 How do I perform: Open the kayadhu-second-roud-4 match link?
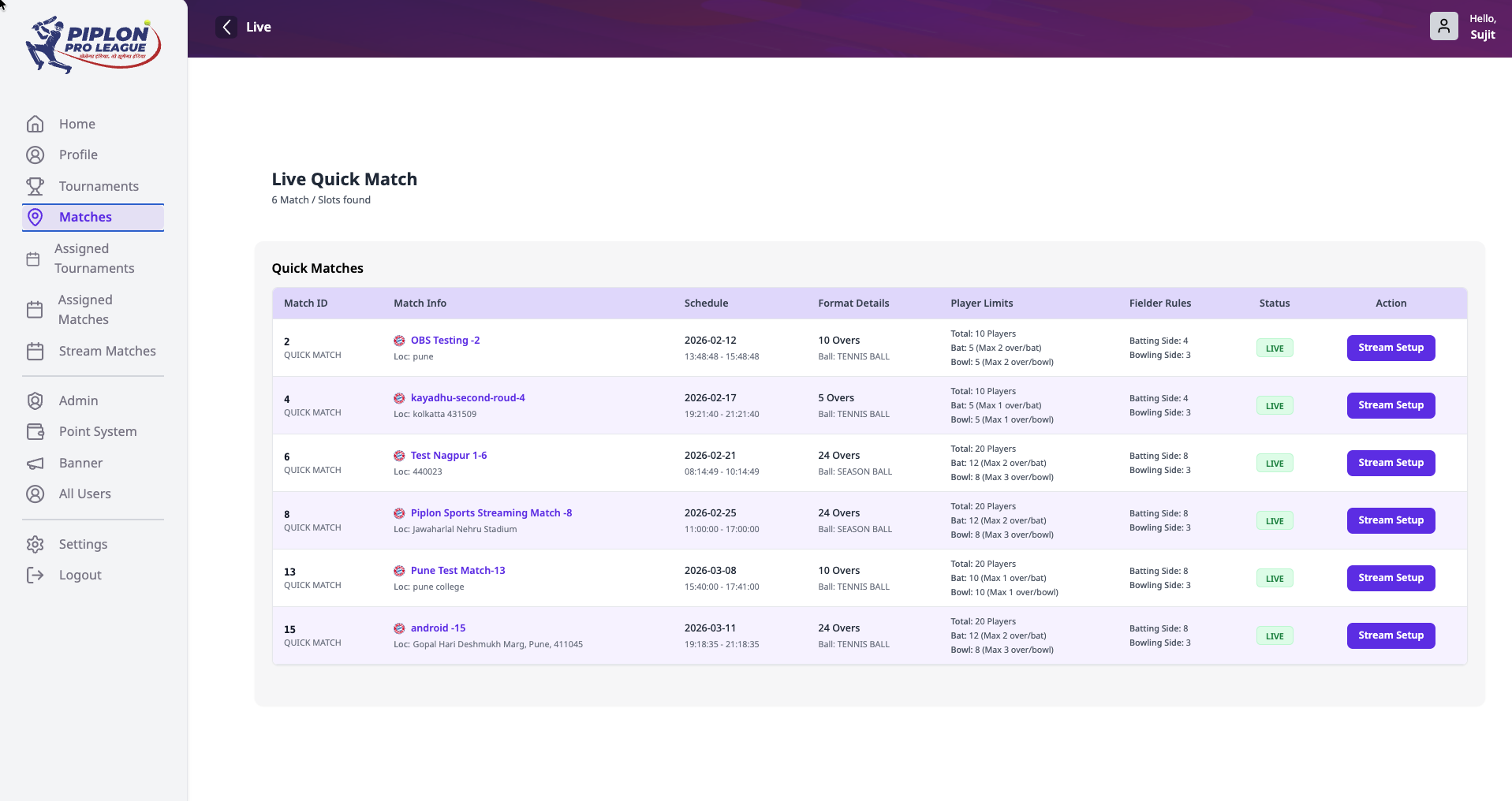pos(468,398)
